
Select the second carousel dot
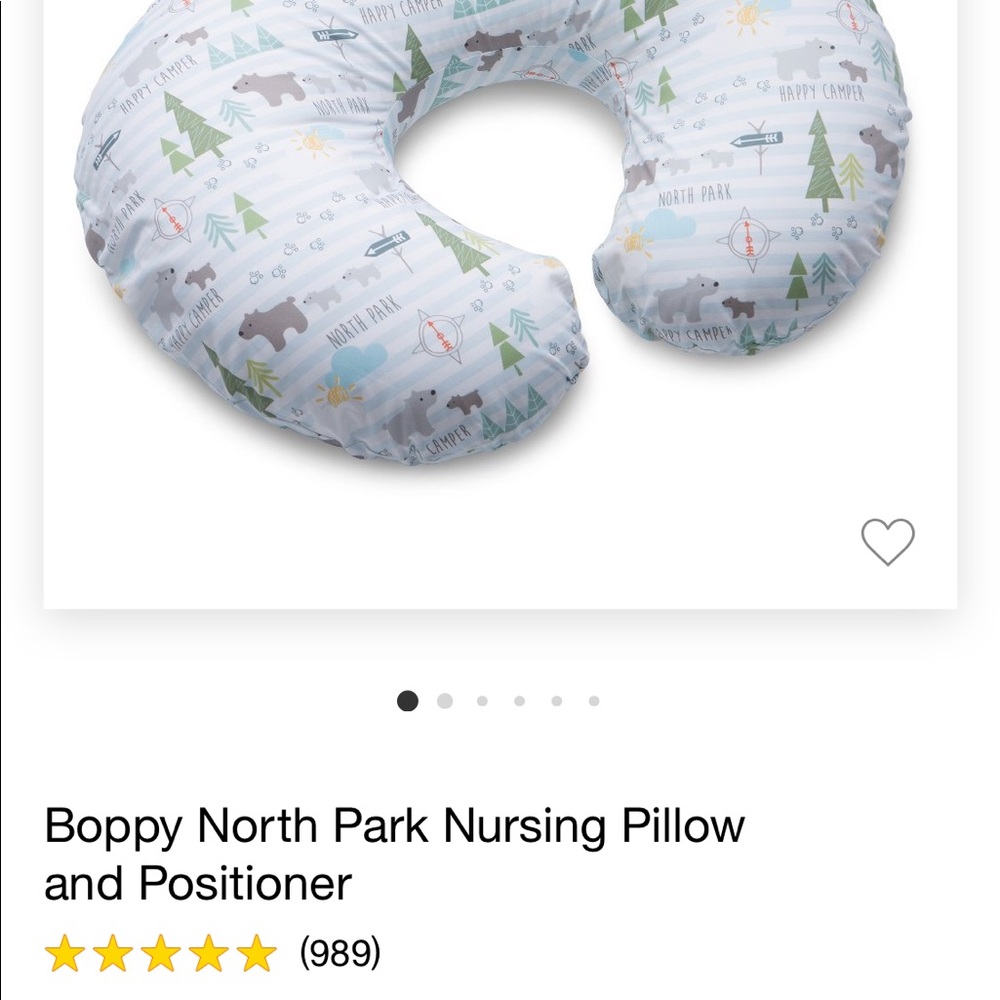pyautogui.click(x=445, y=701)
